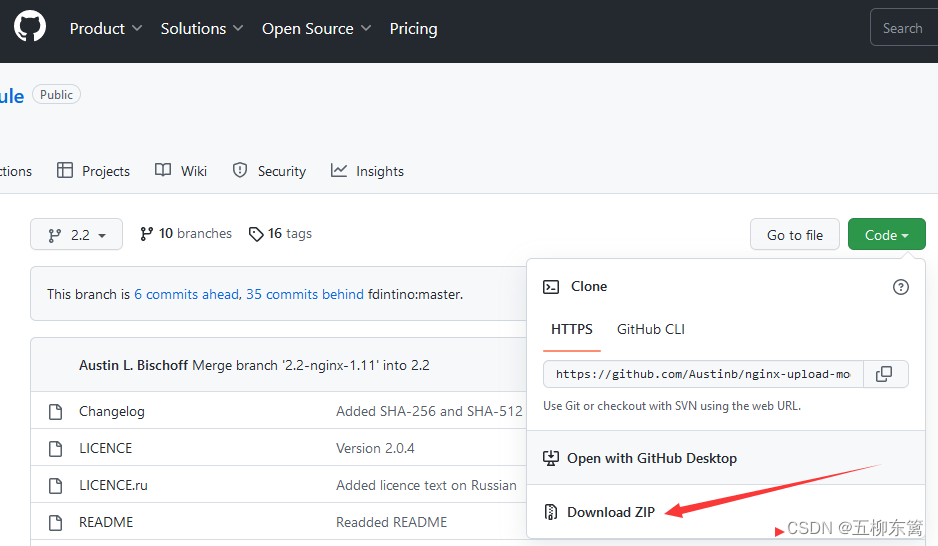Expand the Solutions dropdown
Screen dimensions: 938x546
[202, 29]
